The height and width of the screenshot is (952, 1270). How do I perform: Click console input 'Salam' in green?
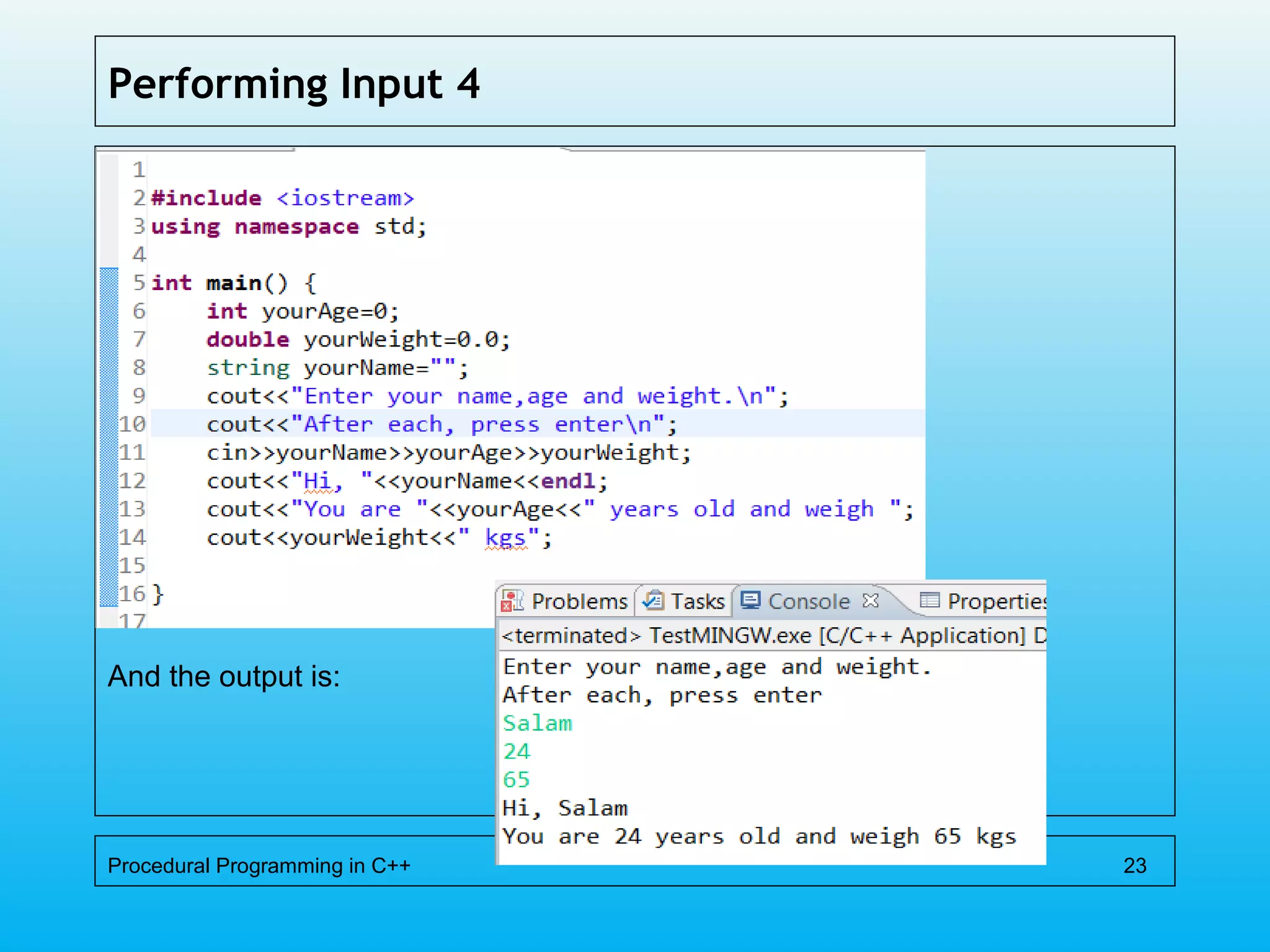(x=538, y=723)
